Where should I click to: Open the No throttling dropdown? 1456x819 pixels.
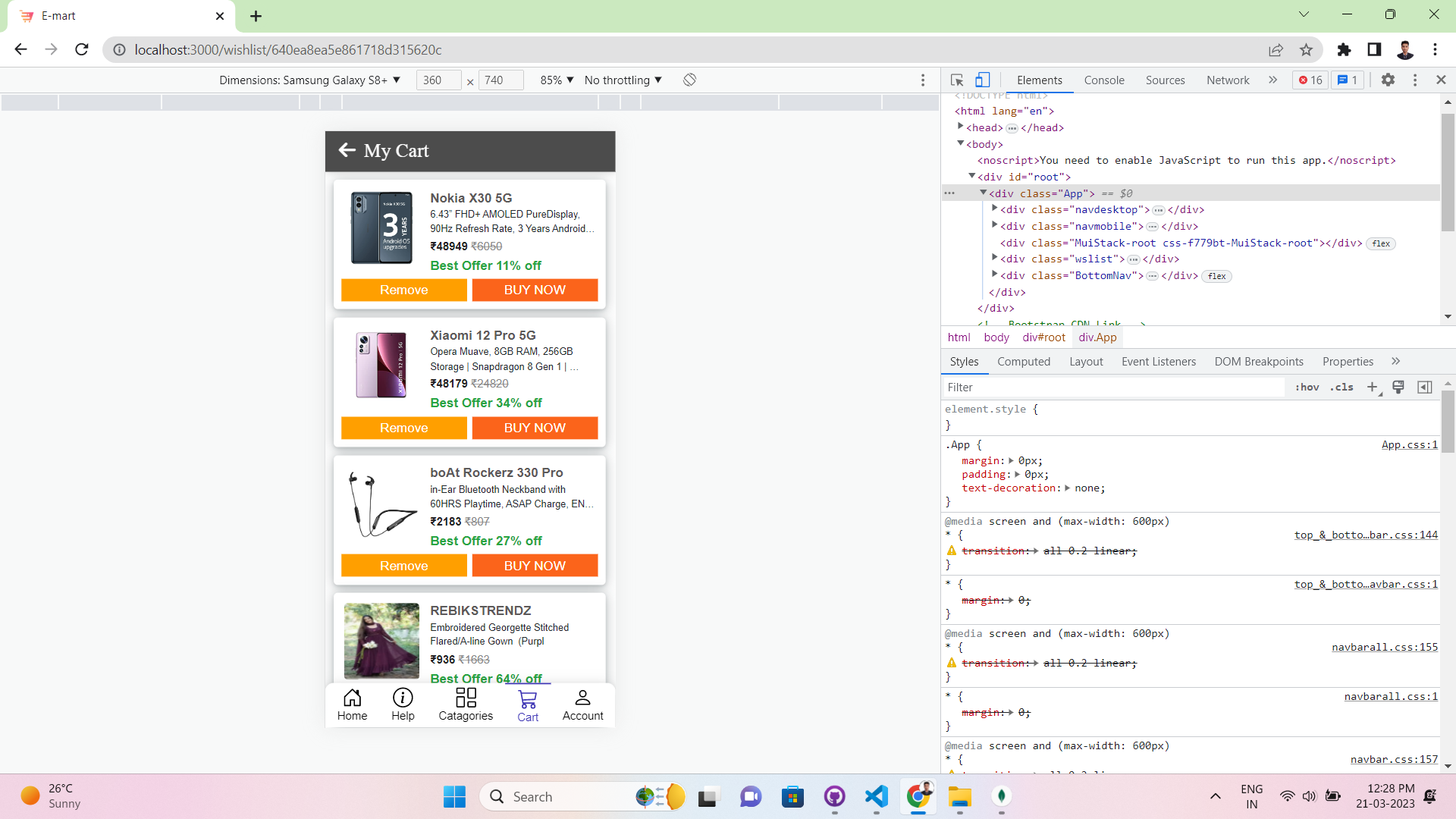click(x=622, y=80)
